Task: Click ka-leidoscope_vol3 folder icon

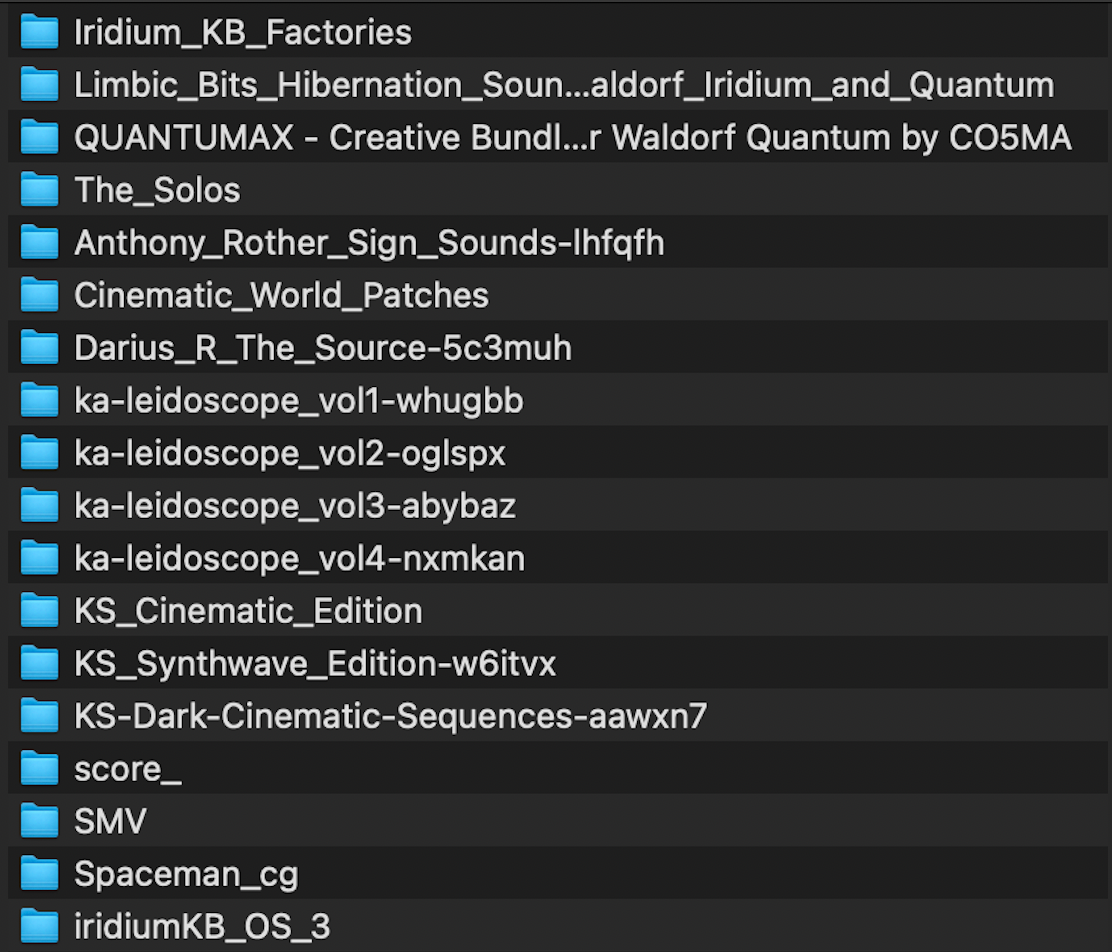Action: [39, 505]
